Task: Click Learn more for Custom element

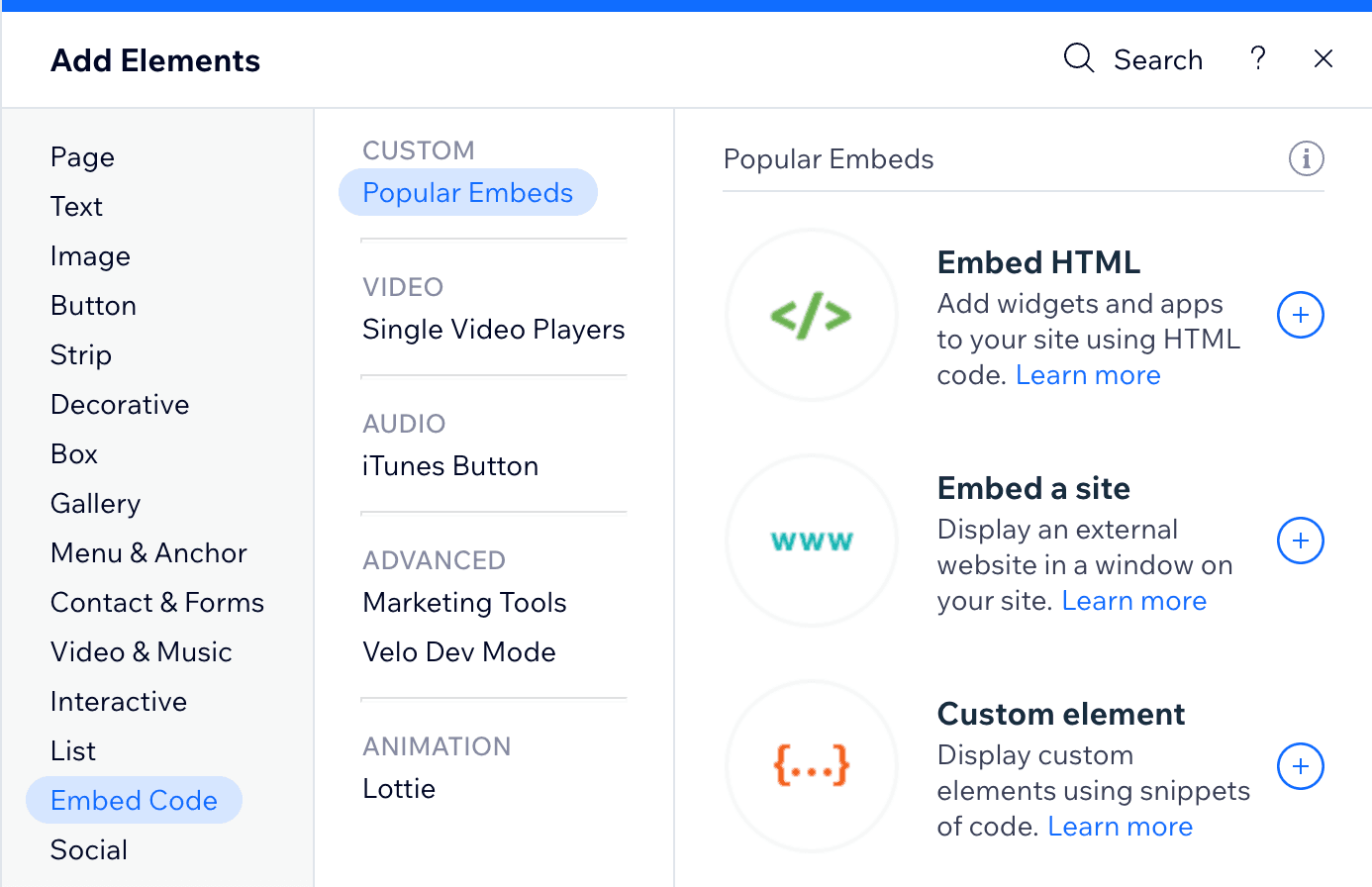Action: pyautogui.click(x=1120, y=826)
